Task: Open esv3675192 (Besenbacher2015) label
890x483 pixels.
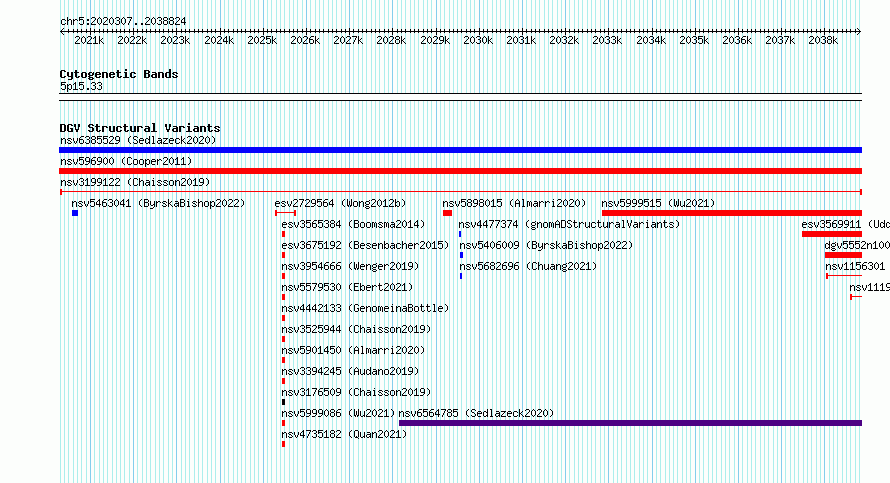Action: [365, 245]
